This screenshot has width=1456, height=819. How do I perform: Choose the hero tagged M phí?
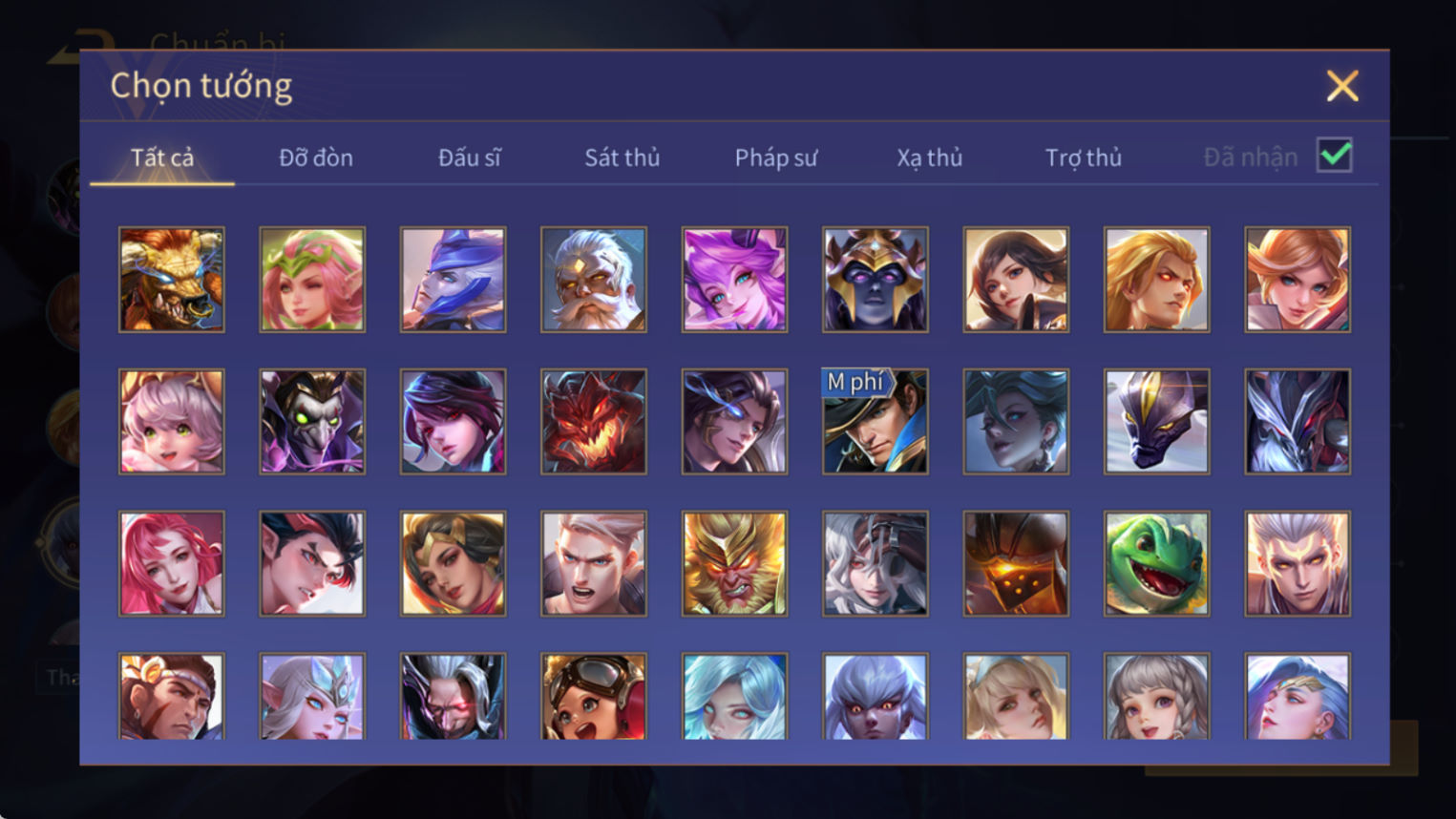click(x=876, y=422)
